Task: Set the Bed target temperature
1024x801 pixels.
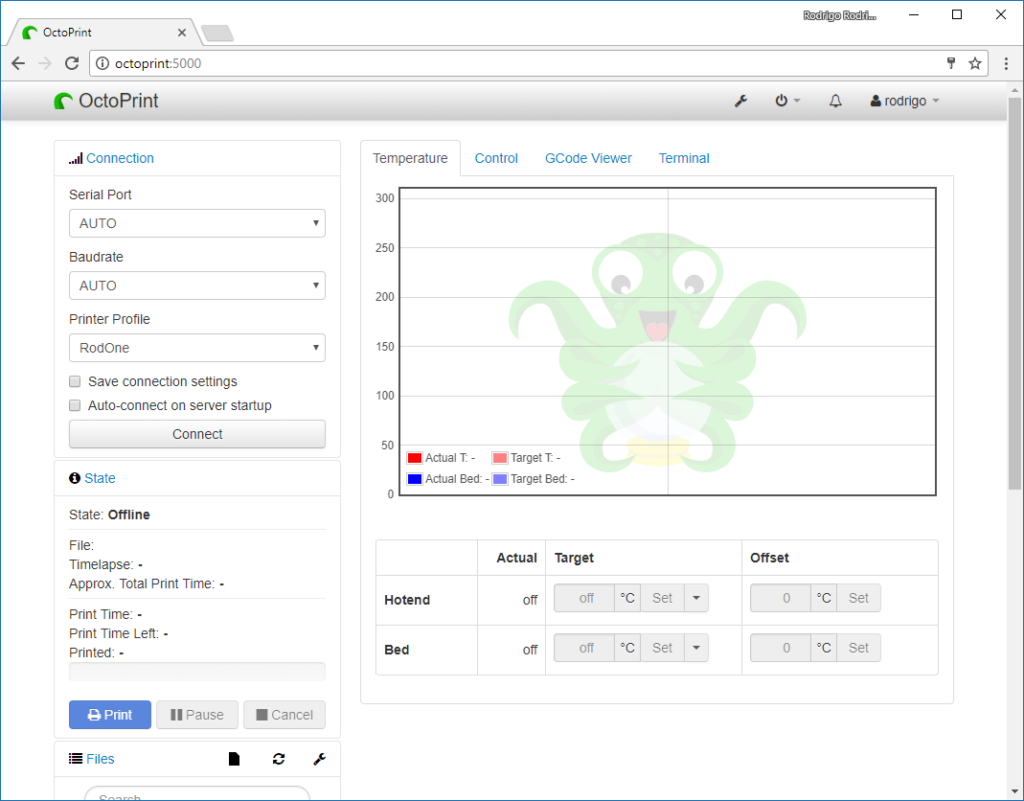Action: 662,648
